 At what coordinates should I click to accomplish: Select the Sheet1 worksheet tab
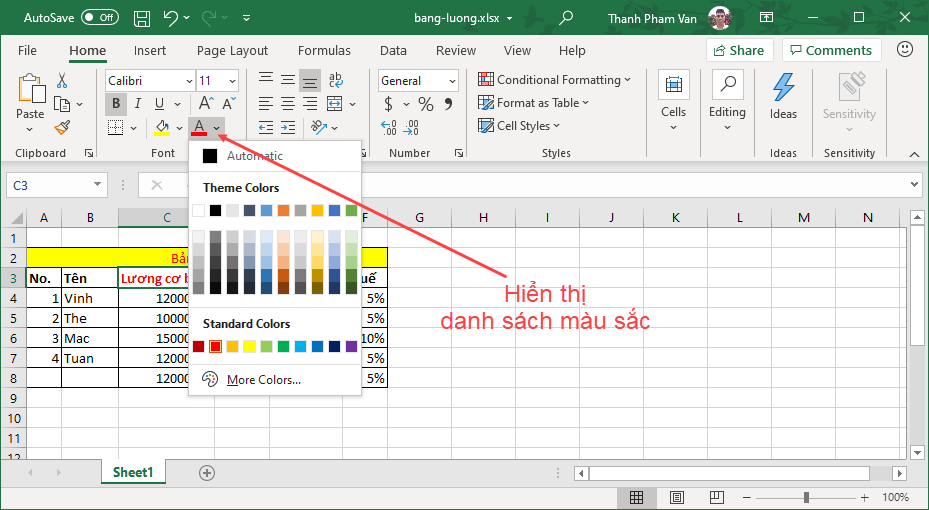coord(133,472)
